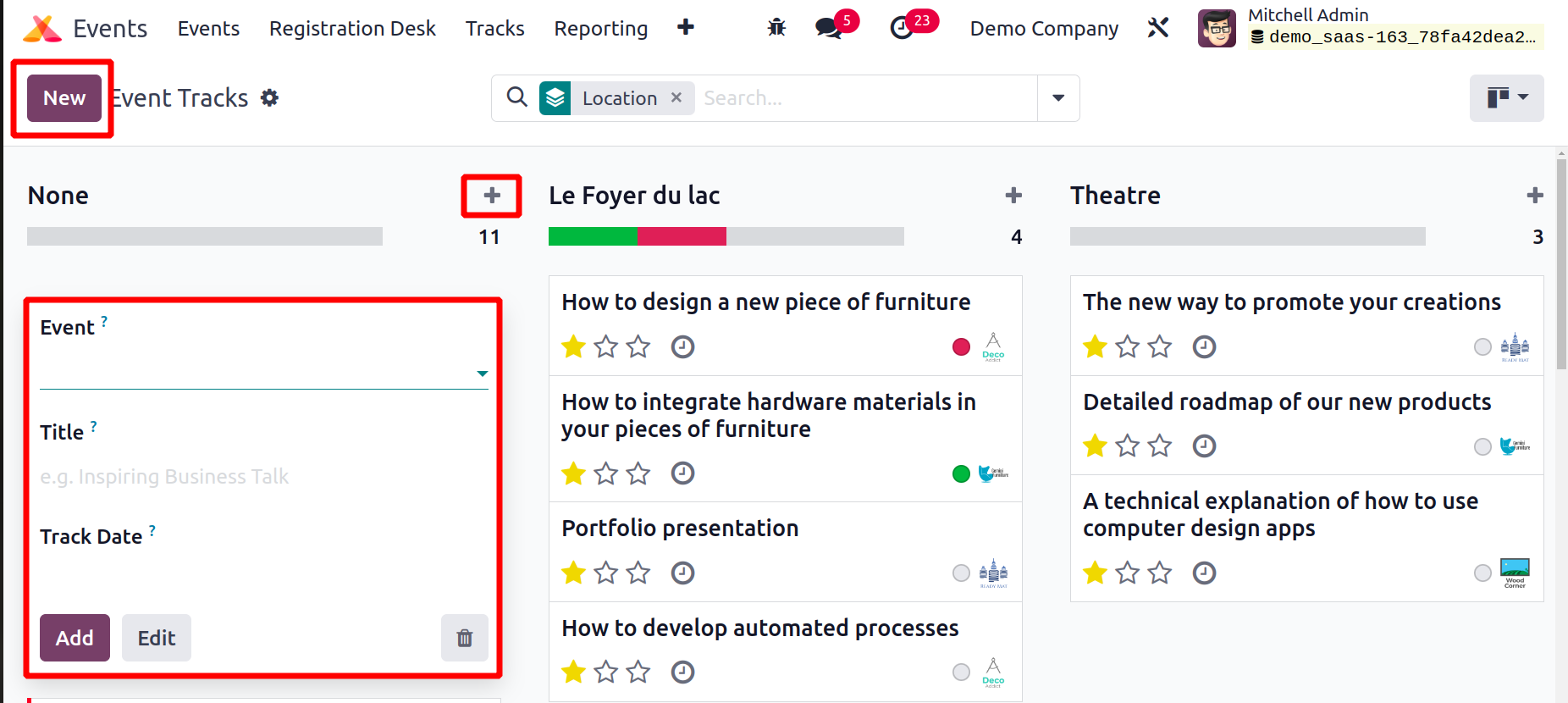Open the debug bug icon menu

776,28
